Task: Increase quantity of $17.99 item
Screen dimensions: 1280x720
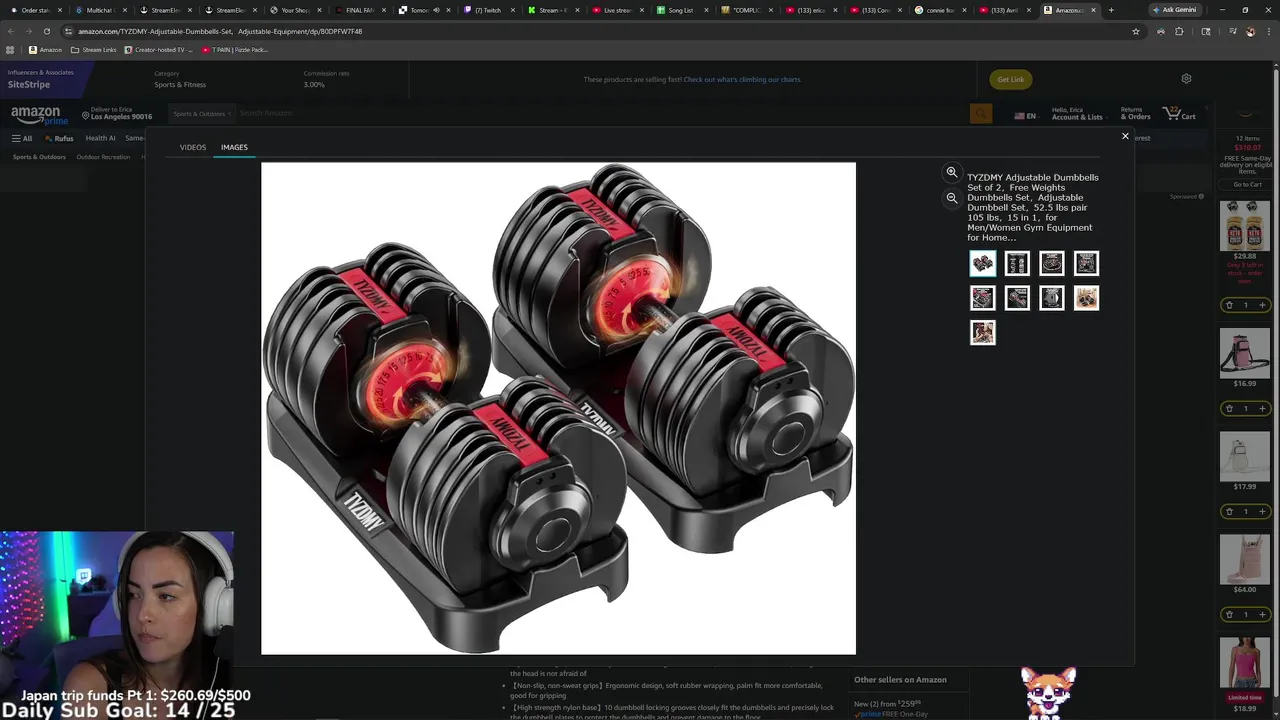Action: 1262,511
